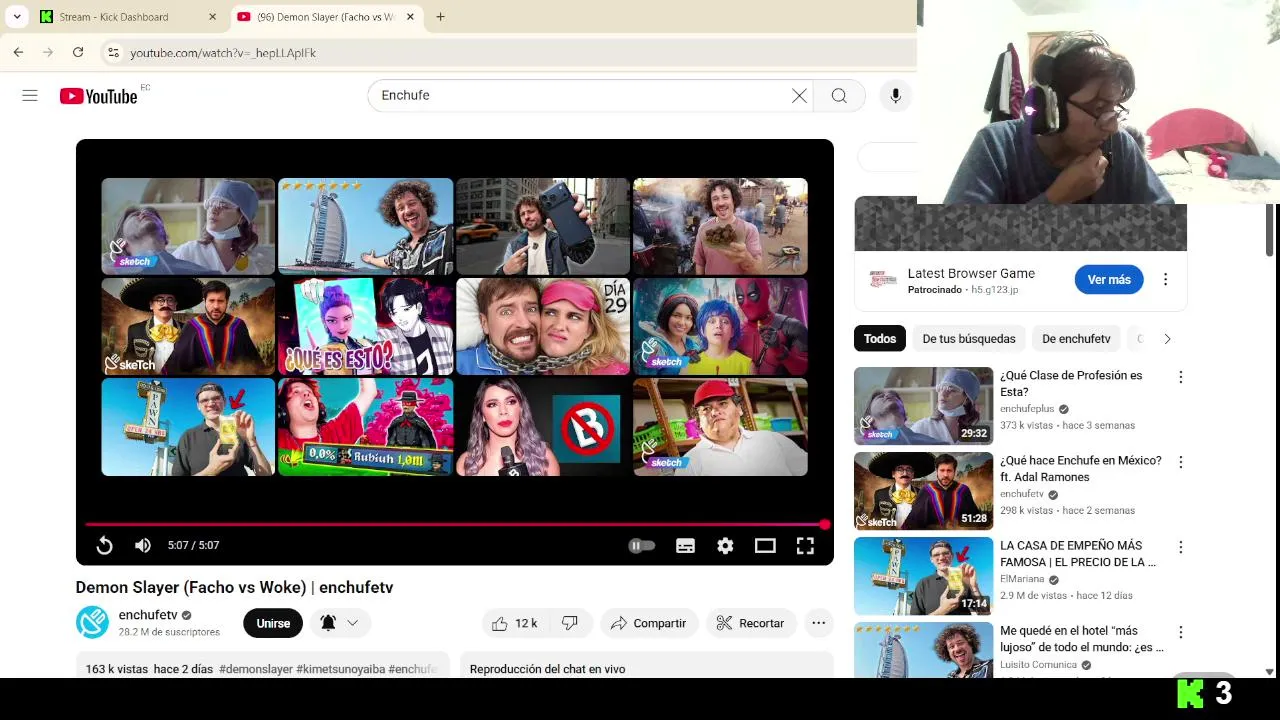Open options for Me quedé en el hotel video

pyautogui.click(x=1181, y=632)
